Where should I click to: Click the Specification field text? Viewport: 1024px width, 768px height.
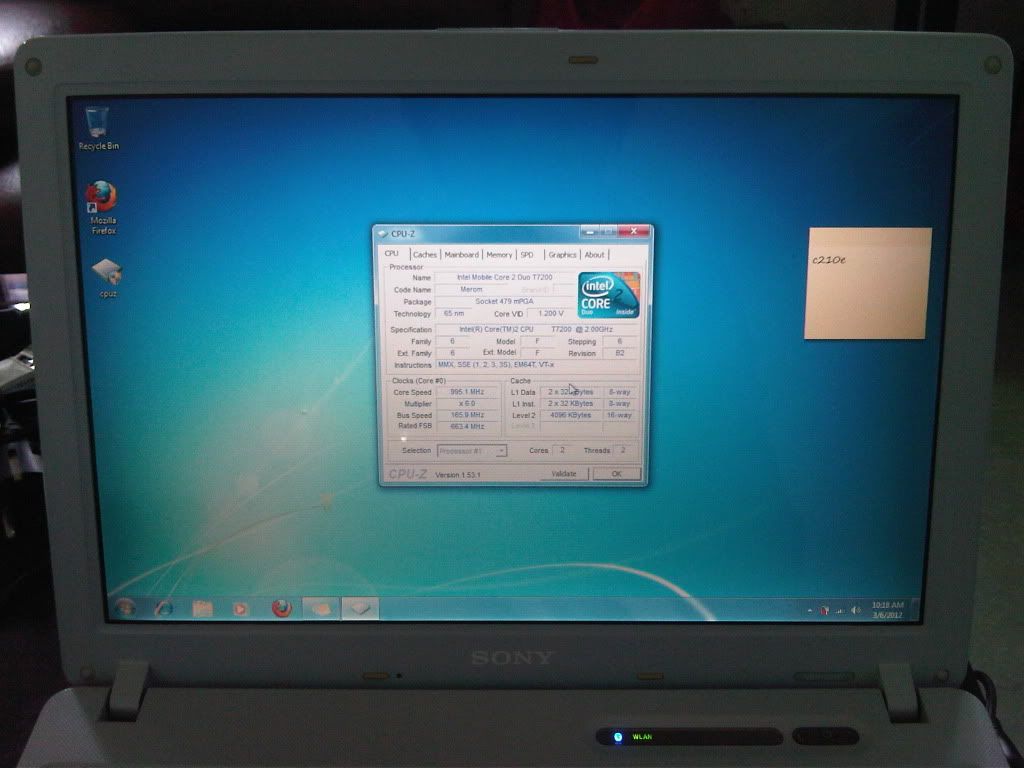(x=536, y=329)
